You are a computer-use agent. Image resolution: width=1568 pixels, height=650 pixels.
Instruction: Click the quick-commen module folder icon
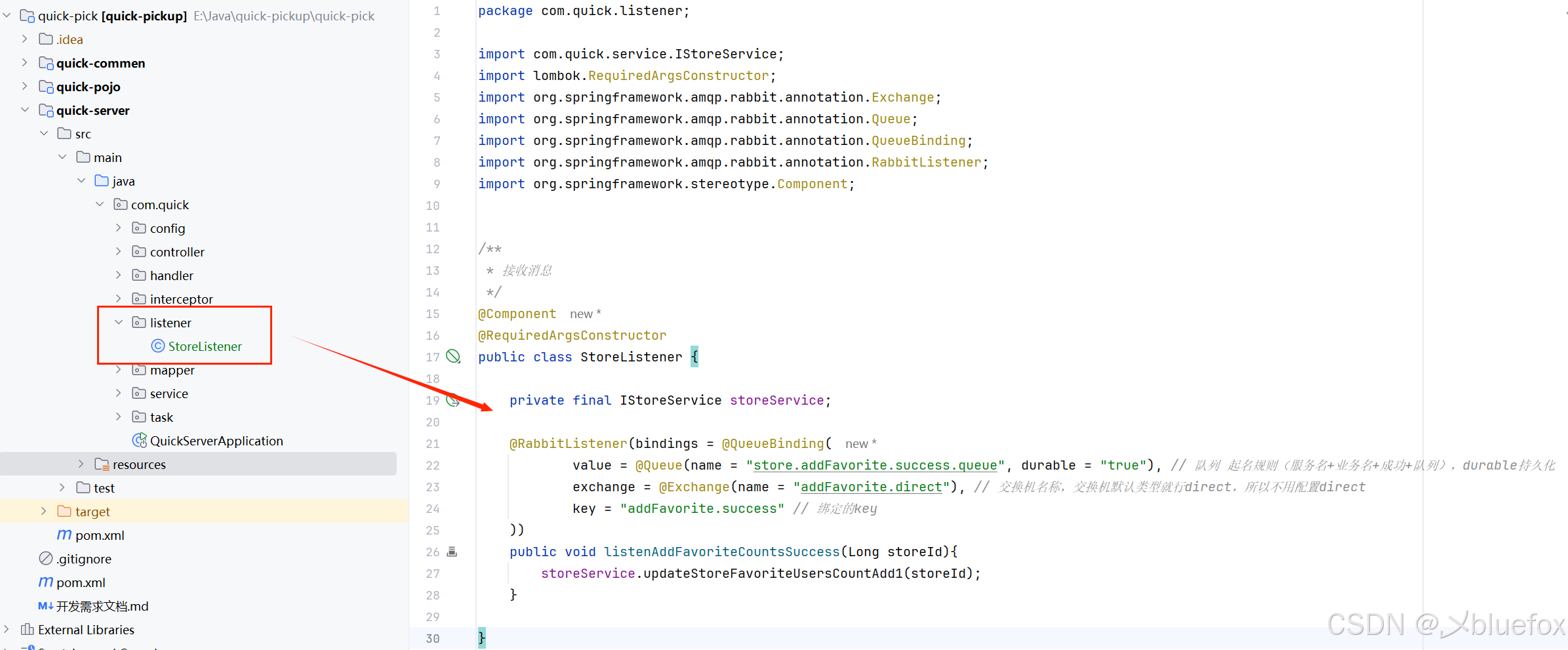[46, 63]
